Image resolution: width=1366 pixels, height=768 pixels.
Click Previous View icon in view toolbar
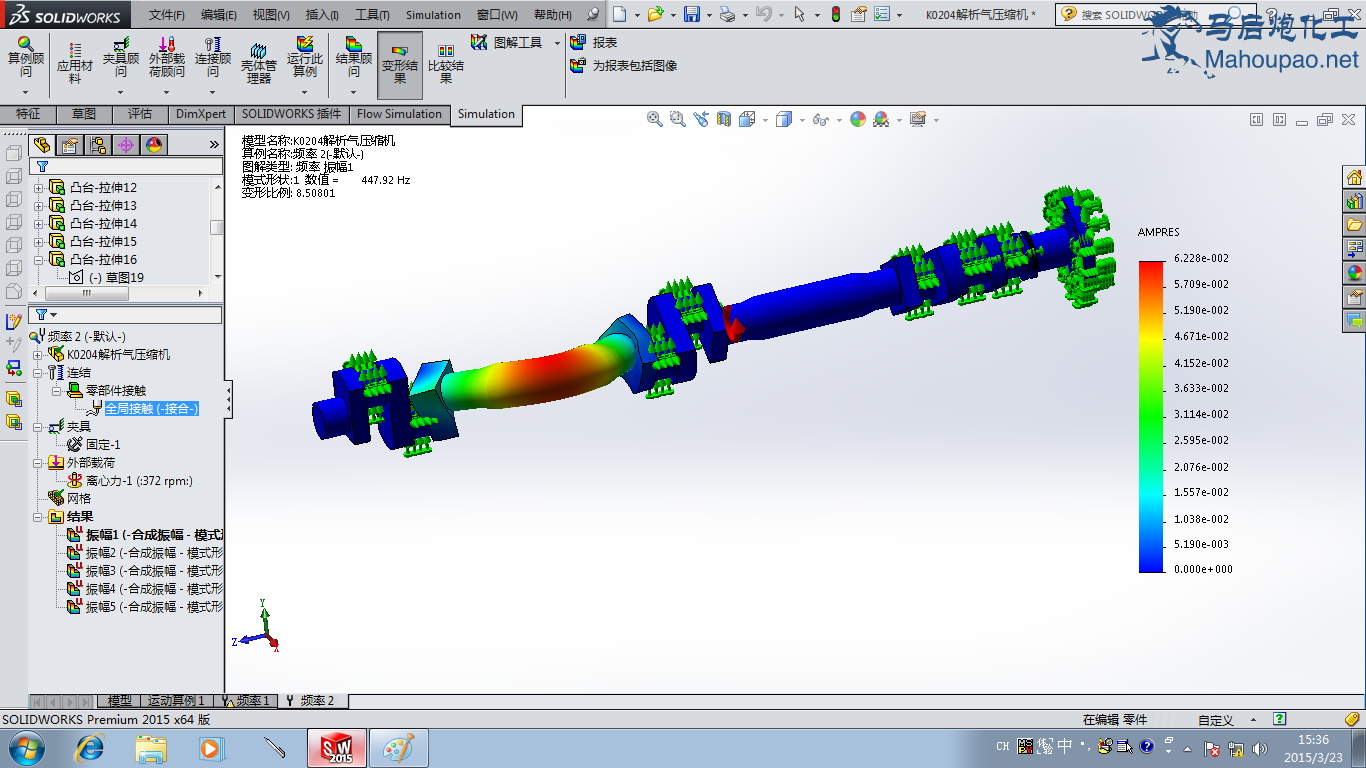click(x=701, y=119)
